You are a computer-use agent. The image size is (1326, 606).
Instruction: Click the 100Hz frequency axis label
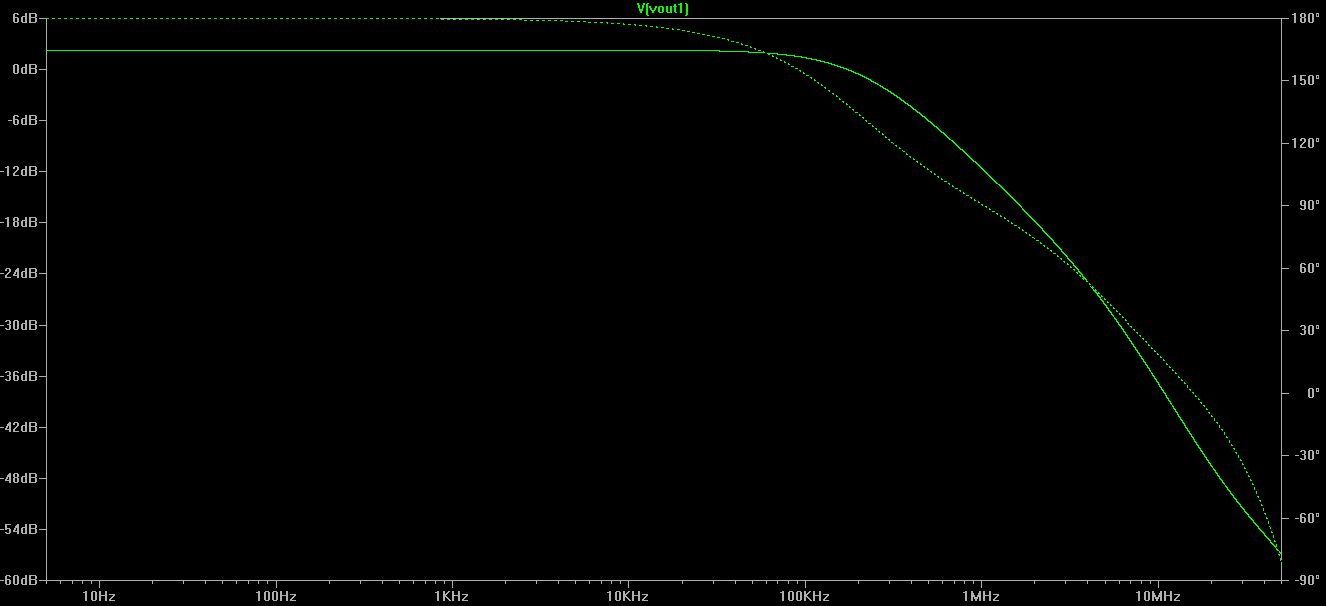pos(275,597)
